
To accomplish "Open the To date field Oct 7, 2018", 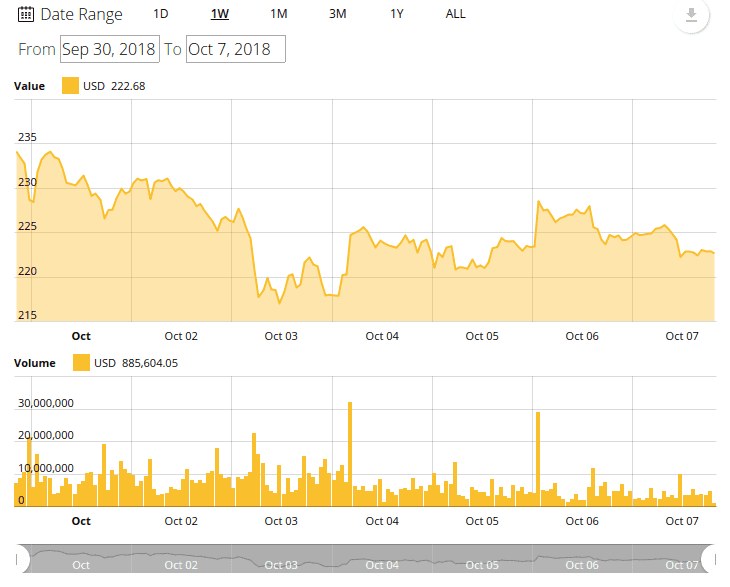I will click(x=236, y=49).
